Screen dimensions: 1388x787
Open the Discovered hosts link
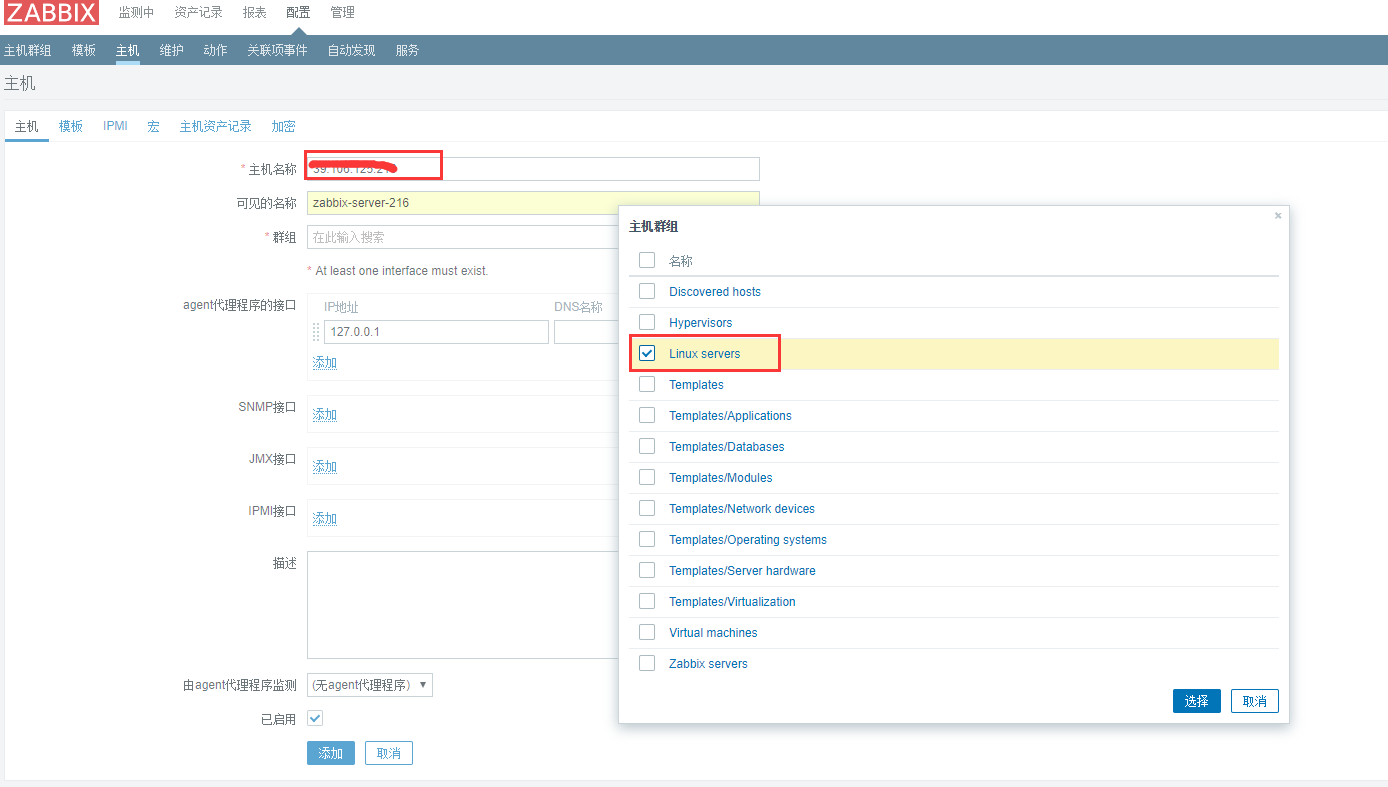[x=715, y=292]
